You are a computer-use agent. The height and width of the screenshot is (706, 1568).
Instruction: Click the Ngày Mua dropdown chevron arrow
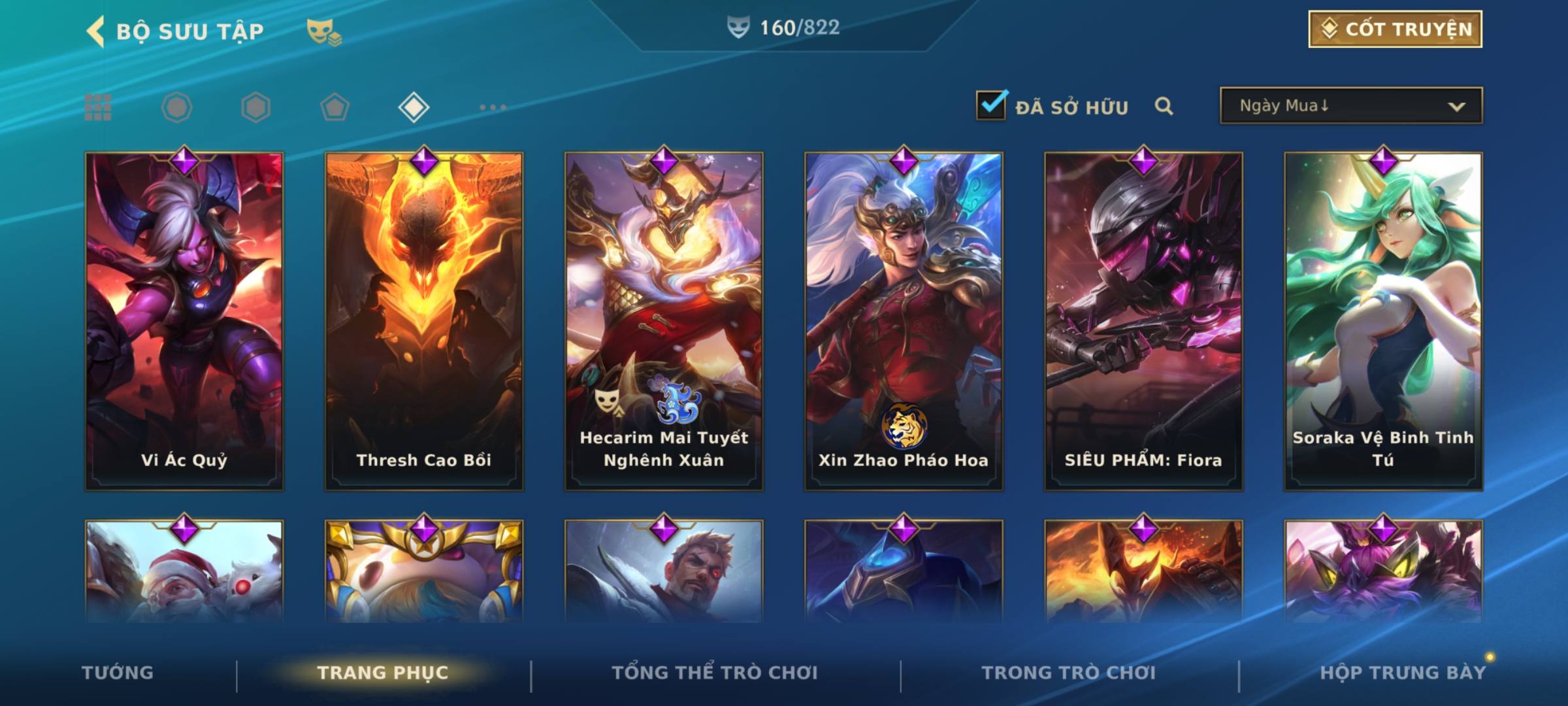pos(1456,107)
